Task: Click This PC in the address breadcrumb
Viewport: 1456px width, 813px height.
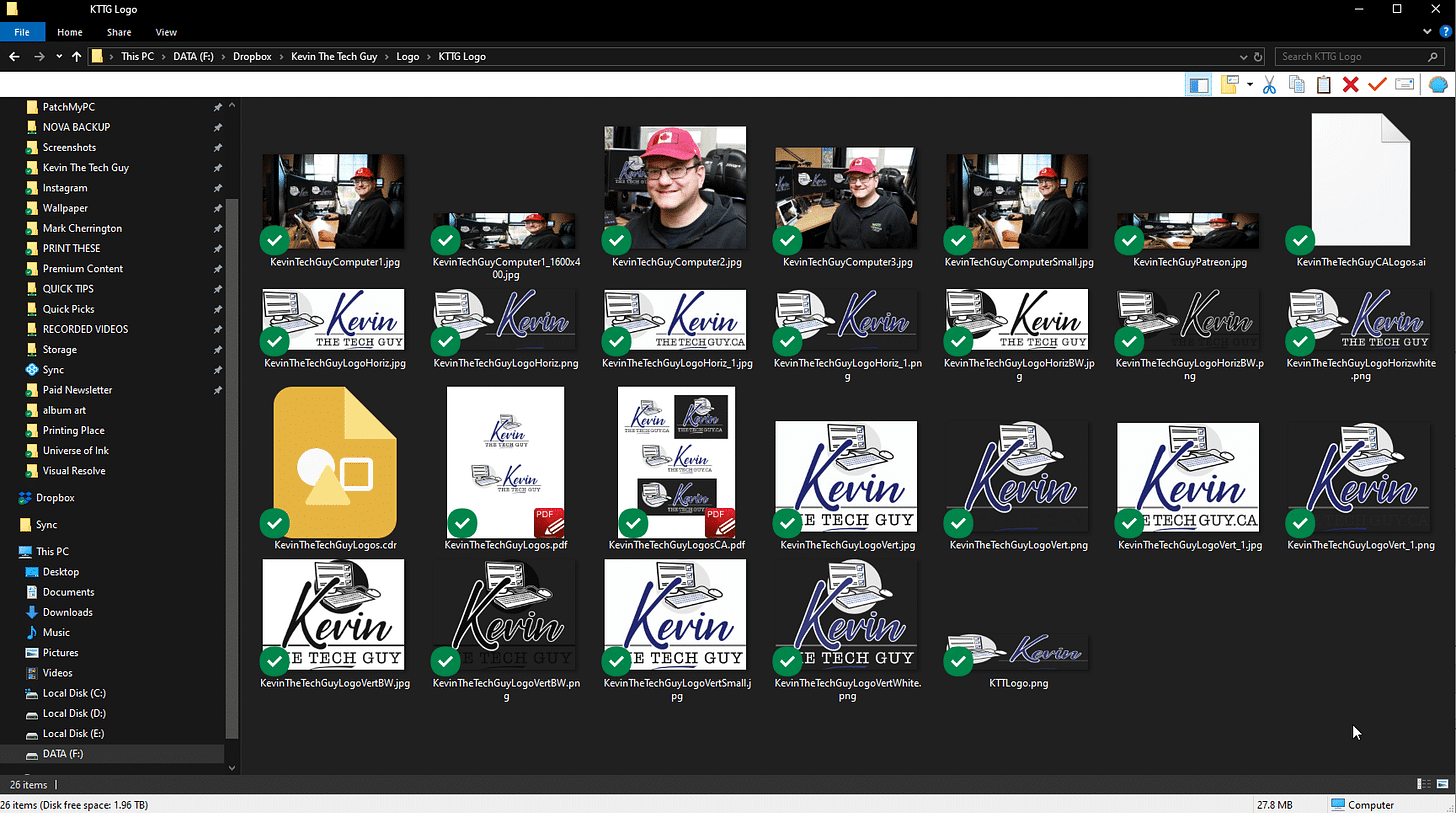Action: tap(137, 57)
